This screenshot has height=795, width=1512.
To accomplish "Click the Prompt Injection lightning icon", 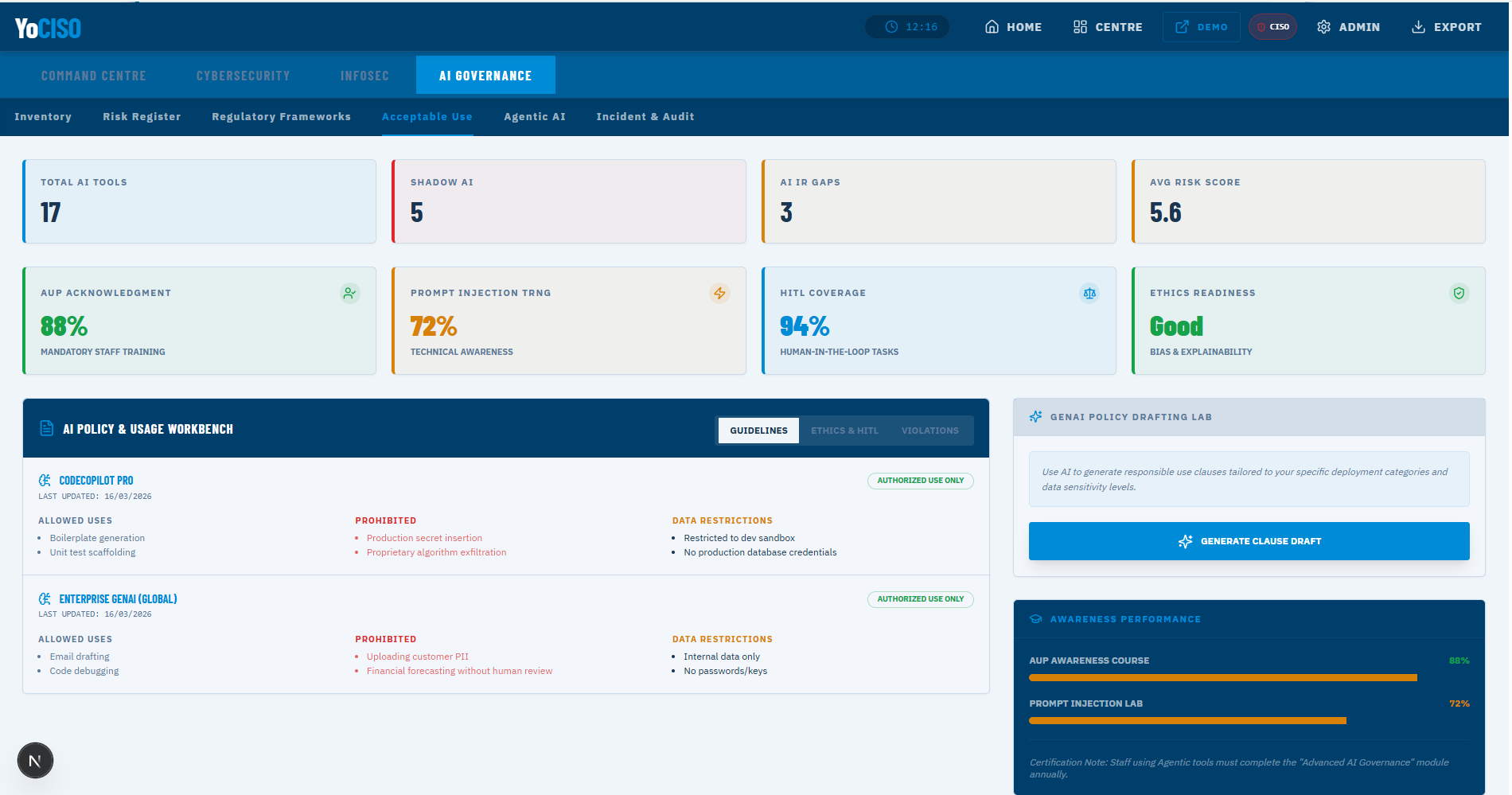I will click(x=719, y=293).
